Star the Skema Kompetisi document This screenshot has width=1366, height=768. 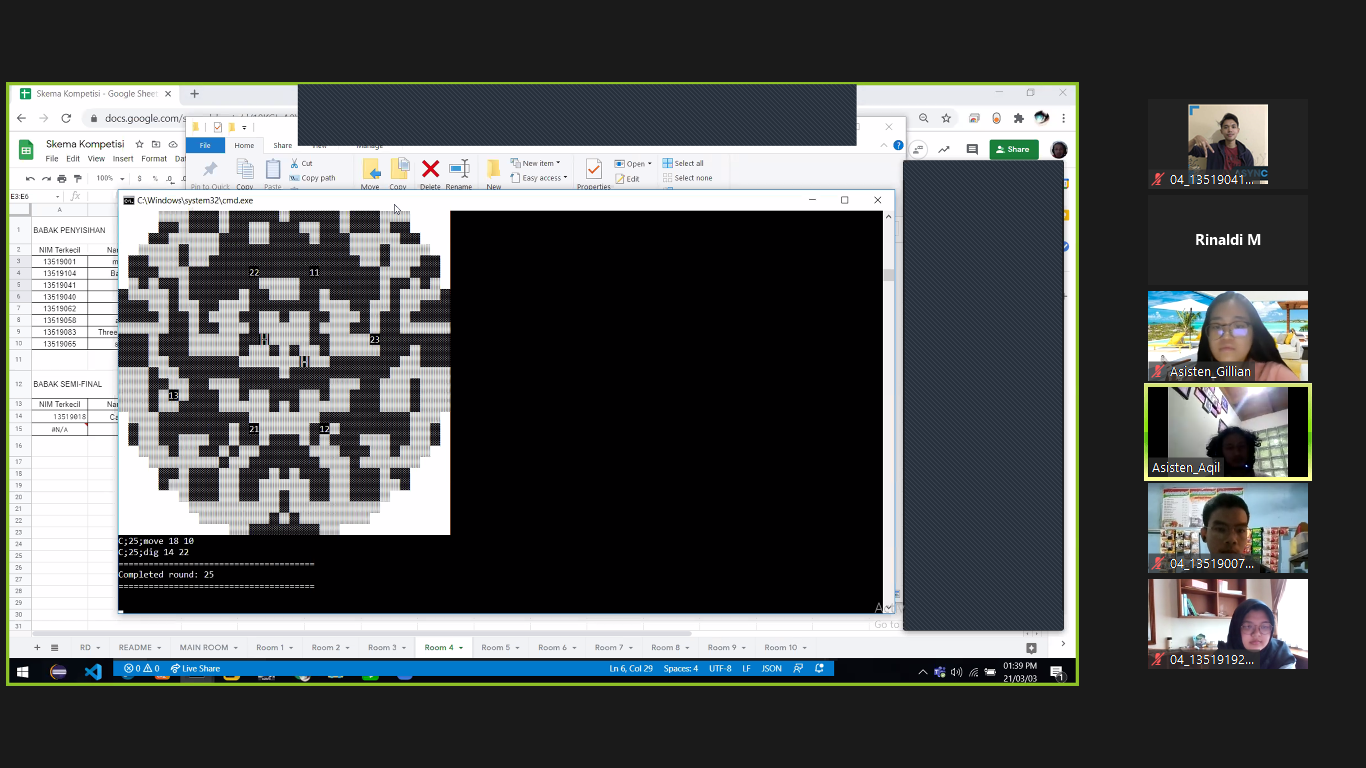coord(140,144)
